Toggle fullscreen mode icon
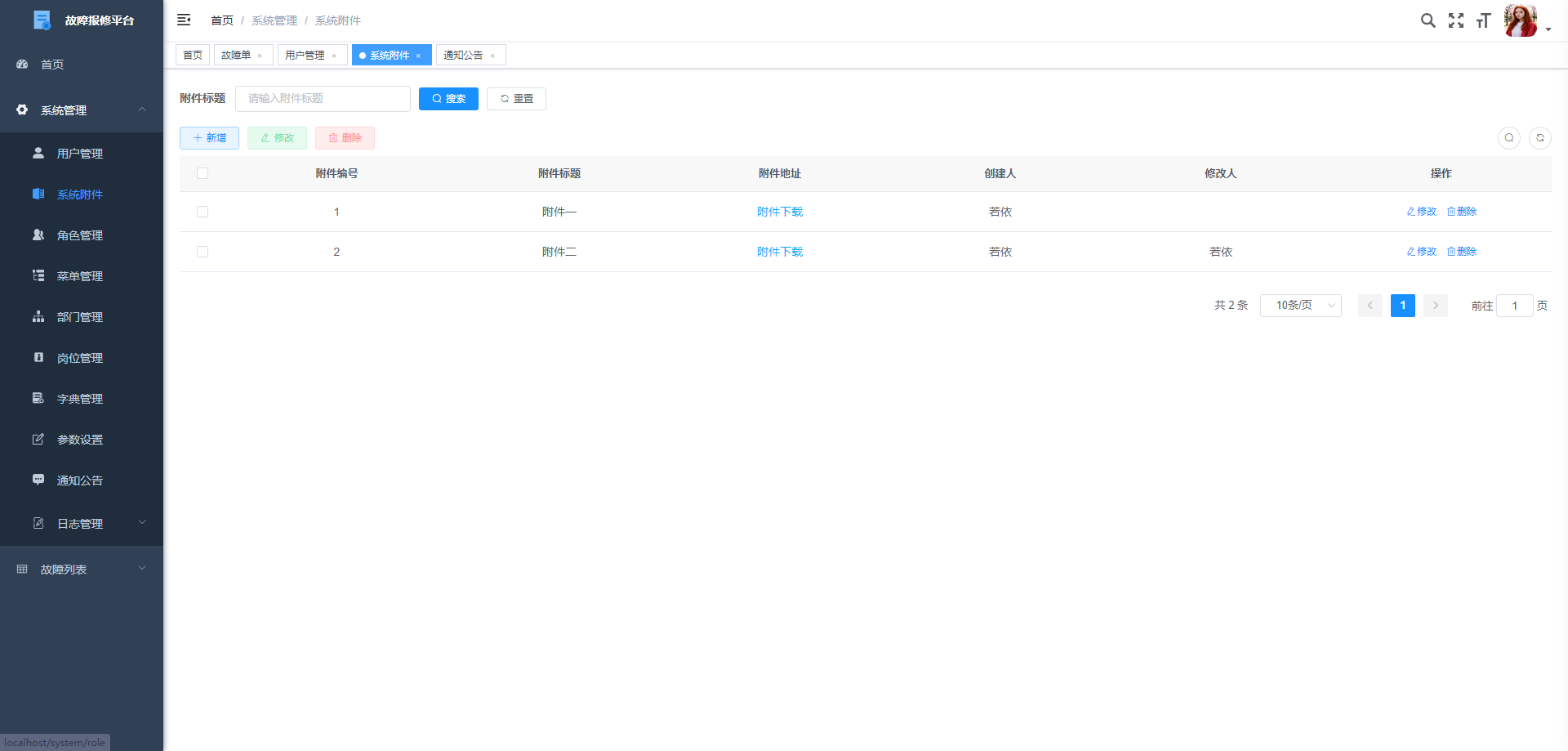The height and width of the screenshot is (751, 1568). 1455,20
